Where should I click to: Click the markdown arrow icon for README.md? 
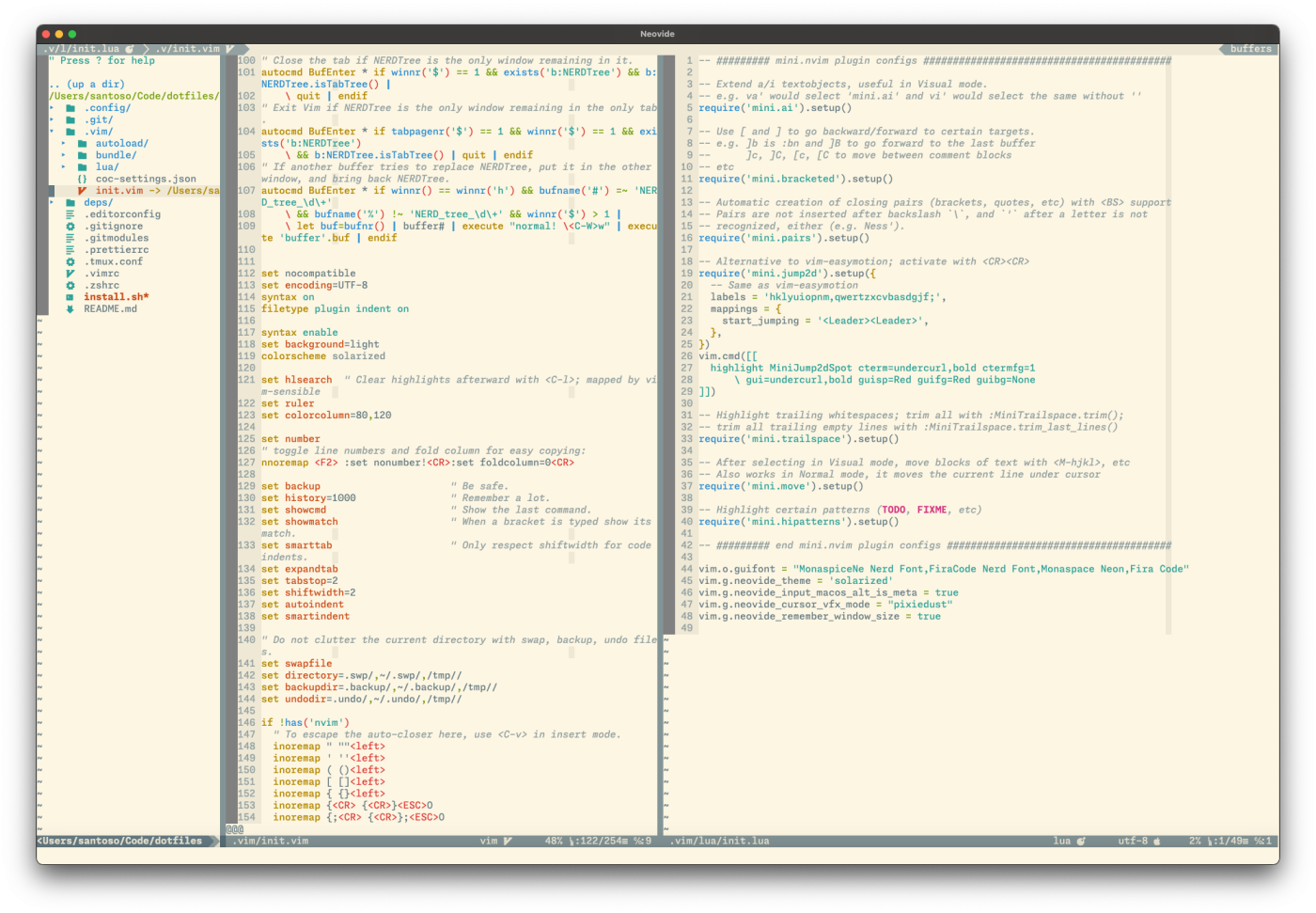(x=70, y=309)
